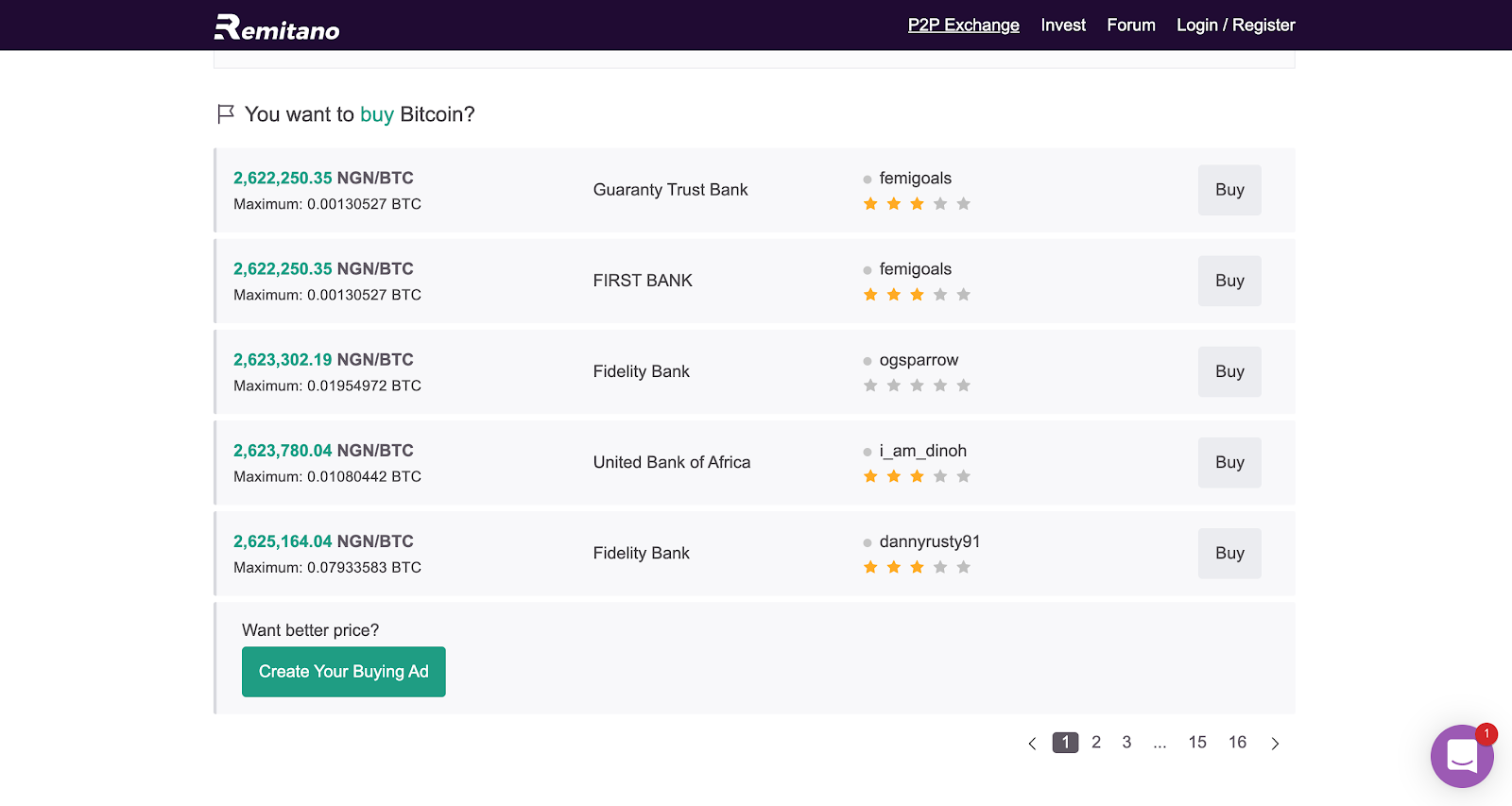Open the Forum link in navbar

(x=1131, y=26)
